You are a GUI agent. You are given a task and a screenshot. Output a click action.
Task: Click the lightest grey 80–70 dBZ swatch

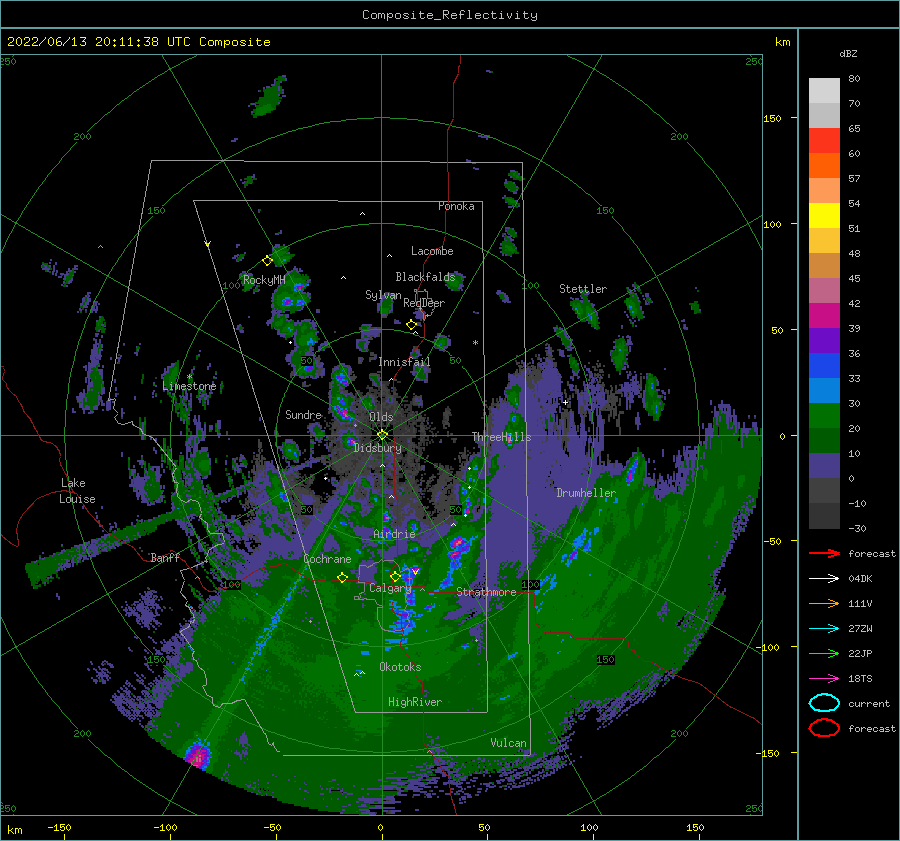pos(824,91)
